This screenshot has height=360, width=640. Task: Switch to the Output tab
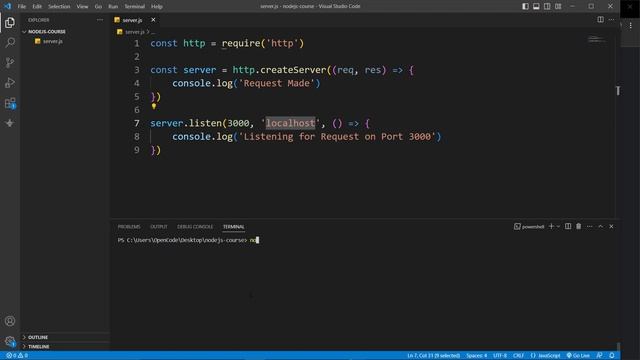point(159,227)
